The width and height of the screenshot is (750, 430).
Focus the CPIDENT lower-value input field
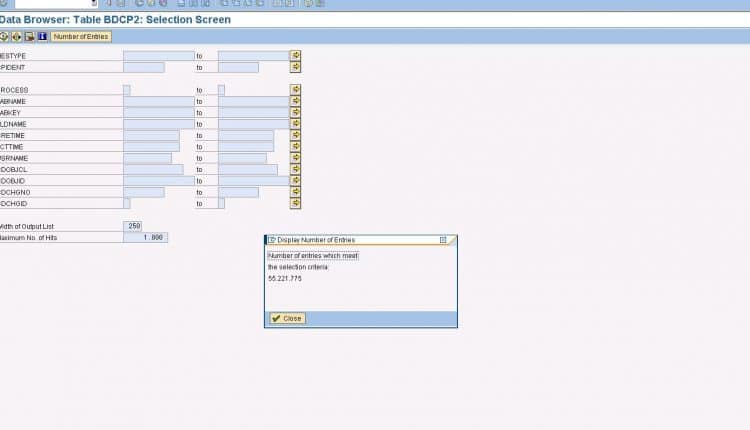click(144, 67)
